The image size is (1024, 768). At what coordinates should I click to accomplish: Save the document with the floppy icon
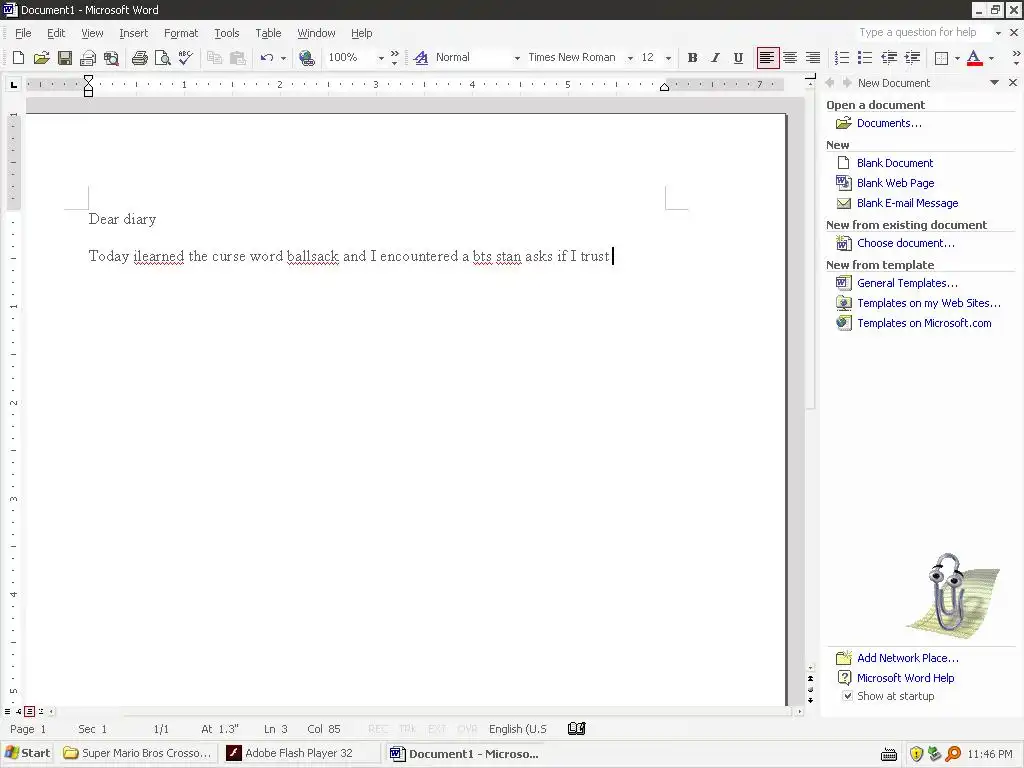pos(65,58)
